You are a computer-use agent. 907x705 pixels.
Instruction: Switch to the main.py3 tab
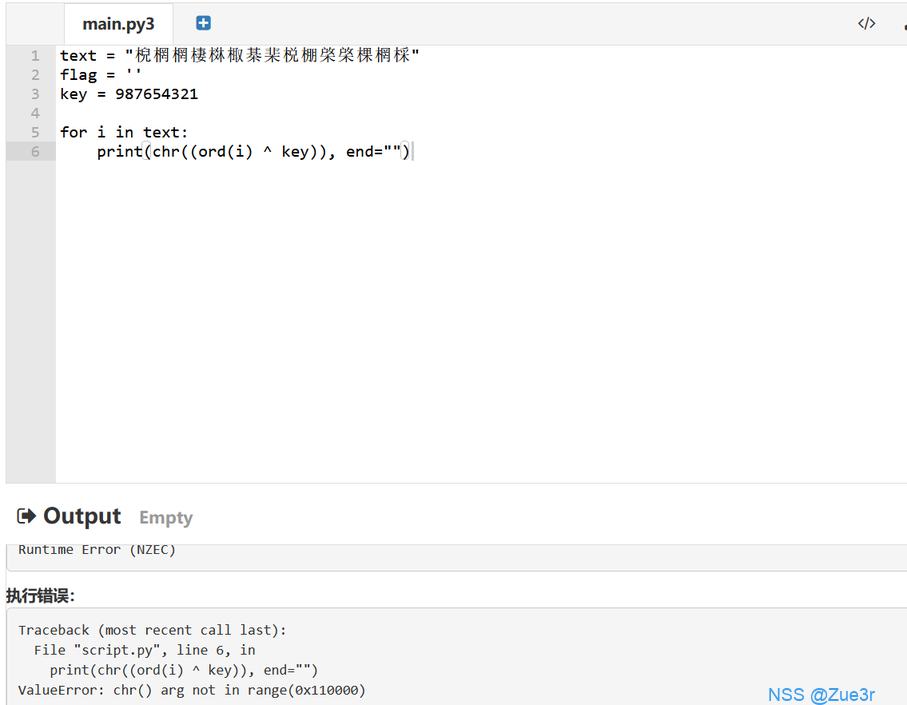[x=118, y=24]
